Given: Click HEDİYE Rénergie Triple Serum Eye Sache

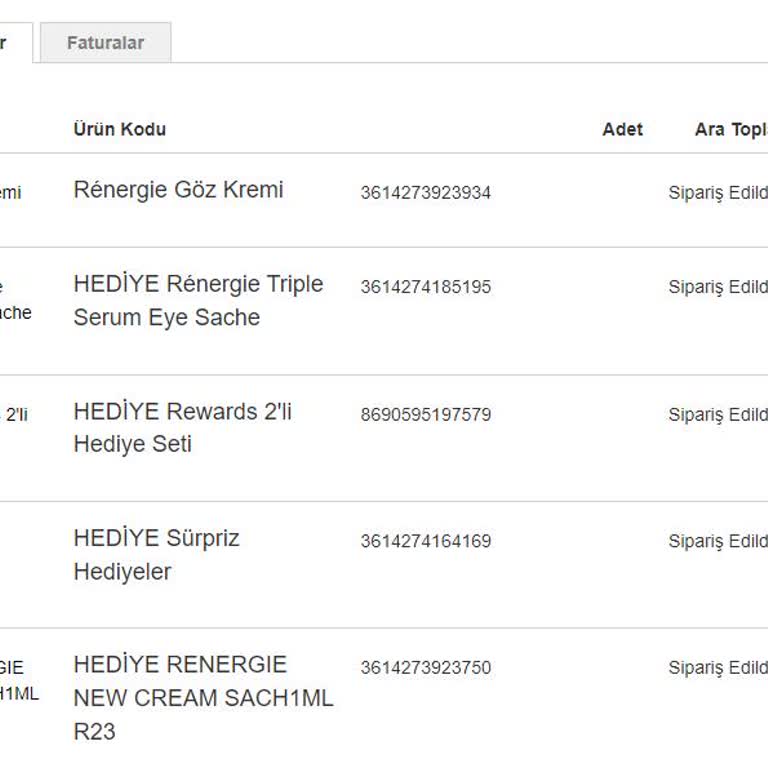Looking at the screenshot, I should click(198, 300).
